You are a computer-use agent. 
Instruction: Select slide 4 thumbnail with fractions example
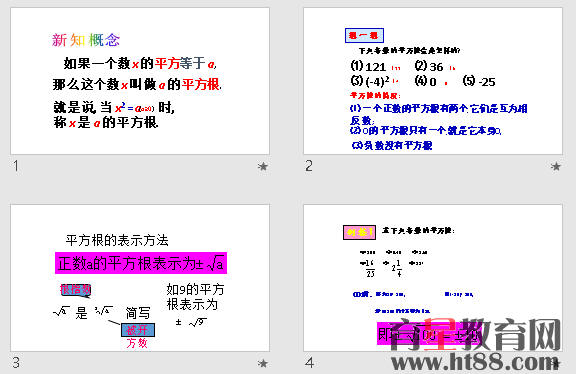[x=433, y=278]
